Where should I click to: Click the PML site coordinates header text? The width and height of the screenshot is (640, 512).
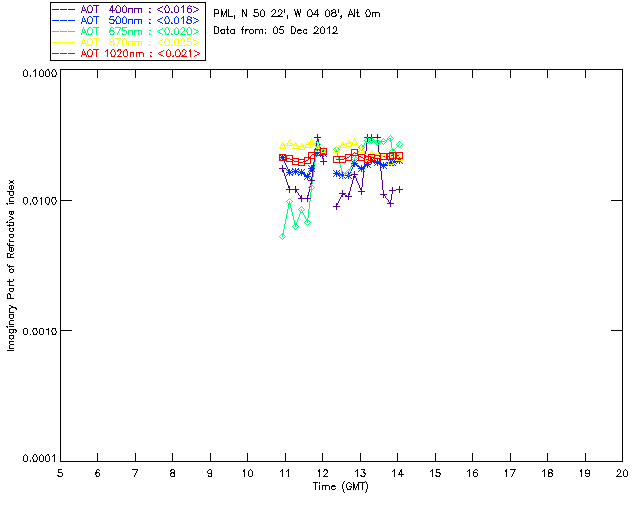tap(297, 14)
